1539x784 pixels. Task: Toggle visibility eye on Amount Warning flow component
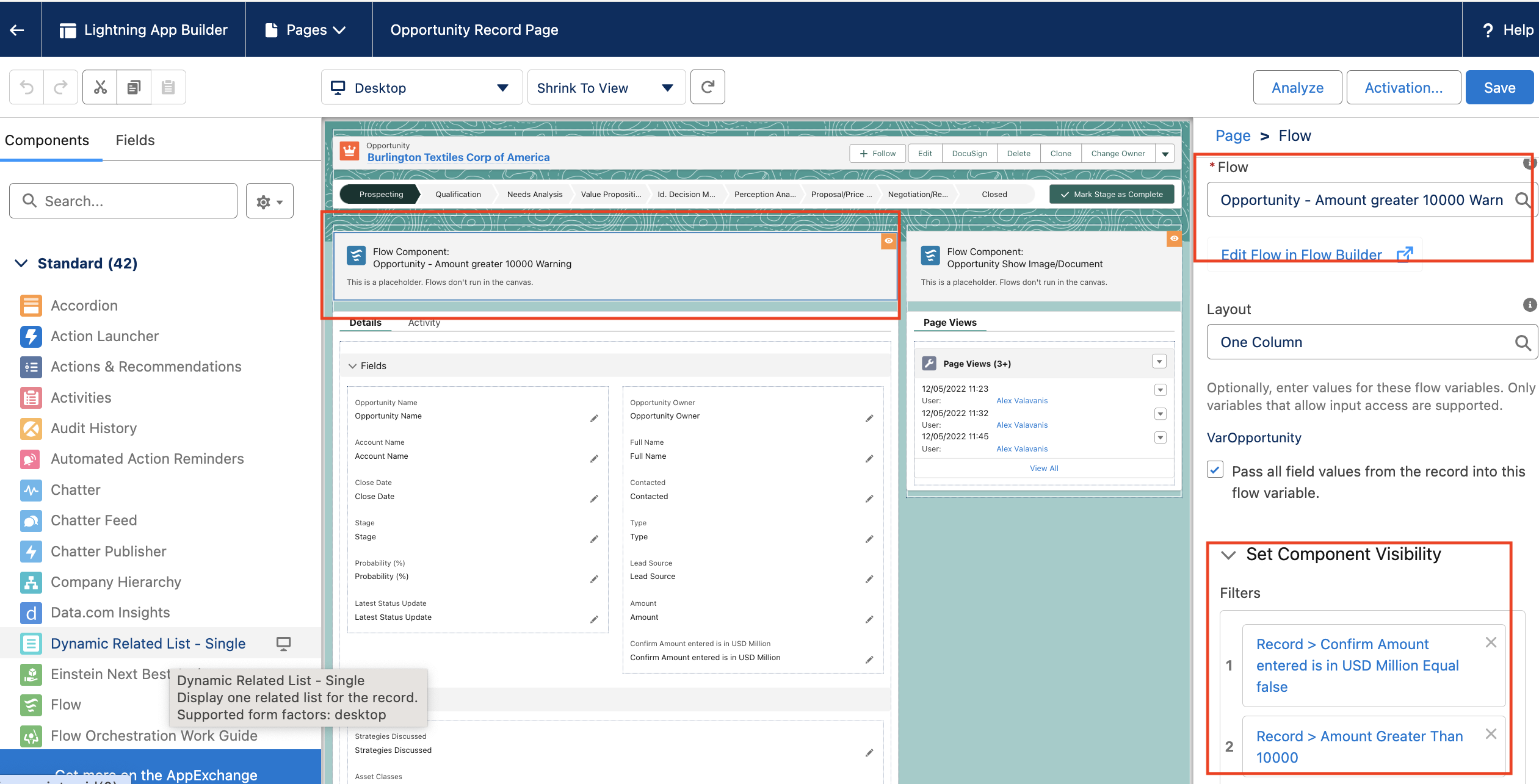(888, 241)
